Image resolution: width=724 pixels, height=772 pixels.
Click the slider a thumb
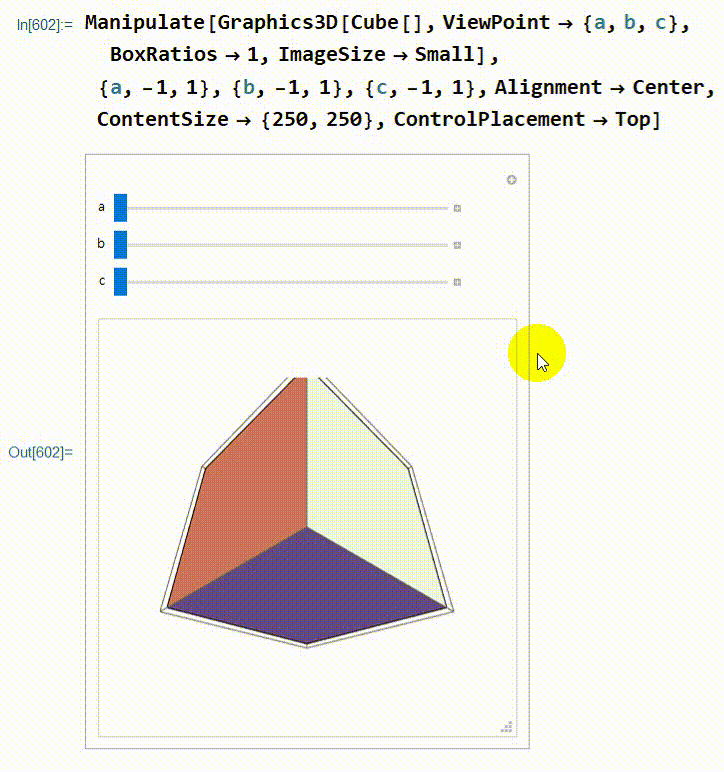pyautogui.click(x=120, y=208)
